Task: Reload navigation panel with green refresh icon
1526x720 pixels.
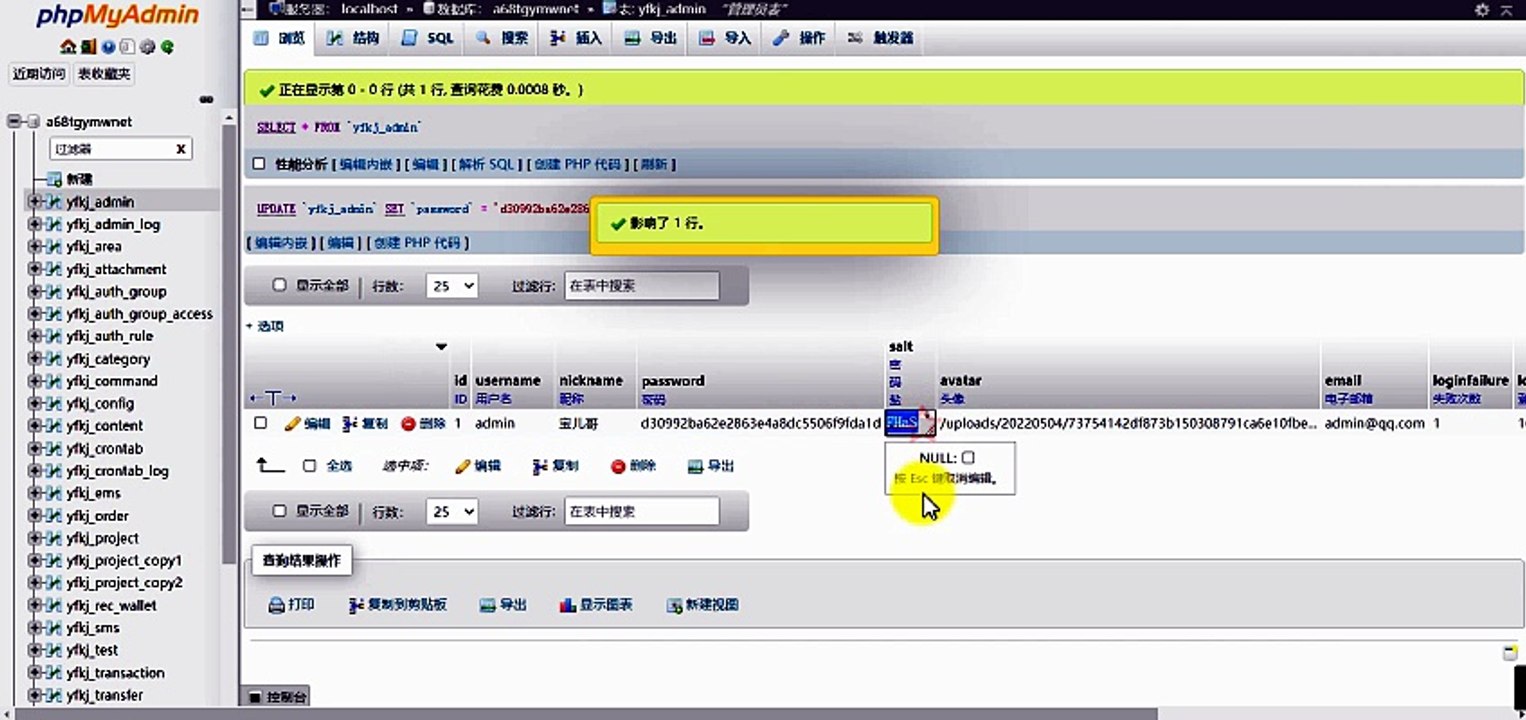Action: [x=167, y=47]
